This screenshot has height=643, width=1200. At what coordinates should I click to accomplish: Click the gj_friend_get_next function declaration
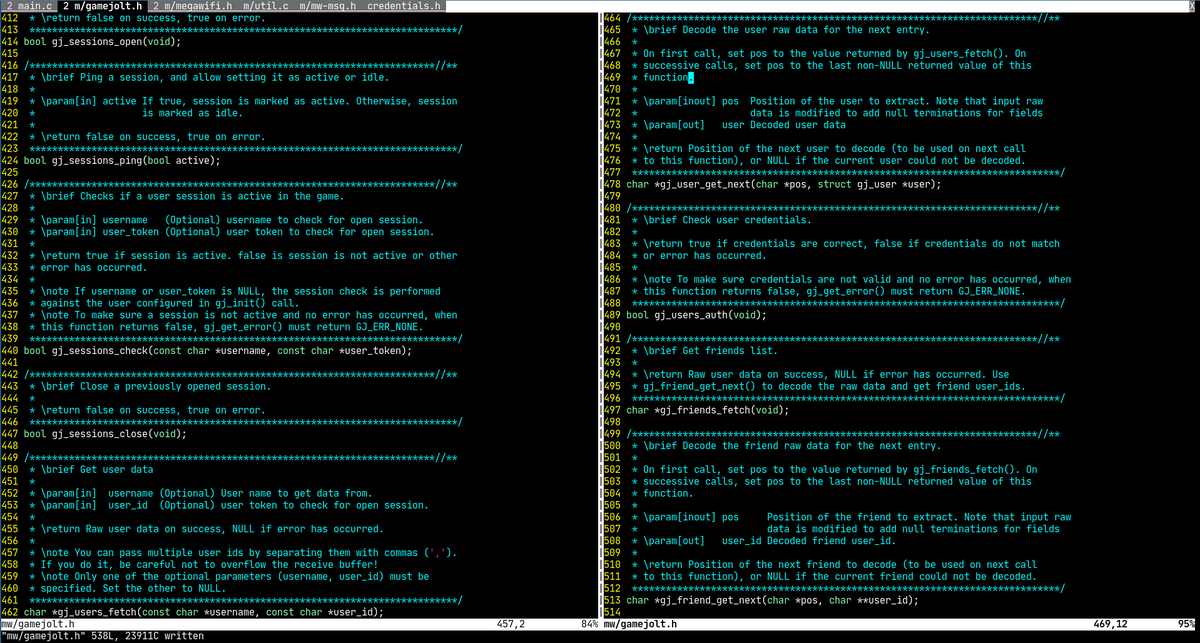click(x=772, y=600)
